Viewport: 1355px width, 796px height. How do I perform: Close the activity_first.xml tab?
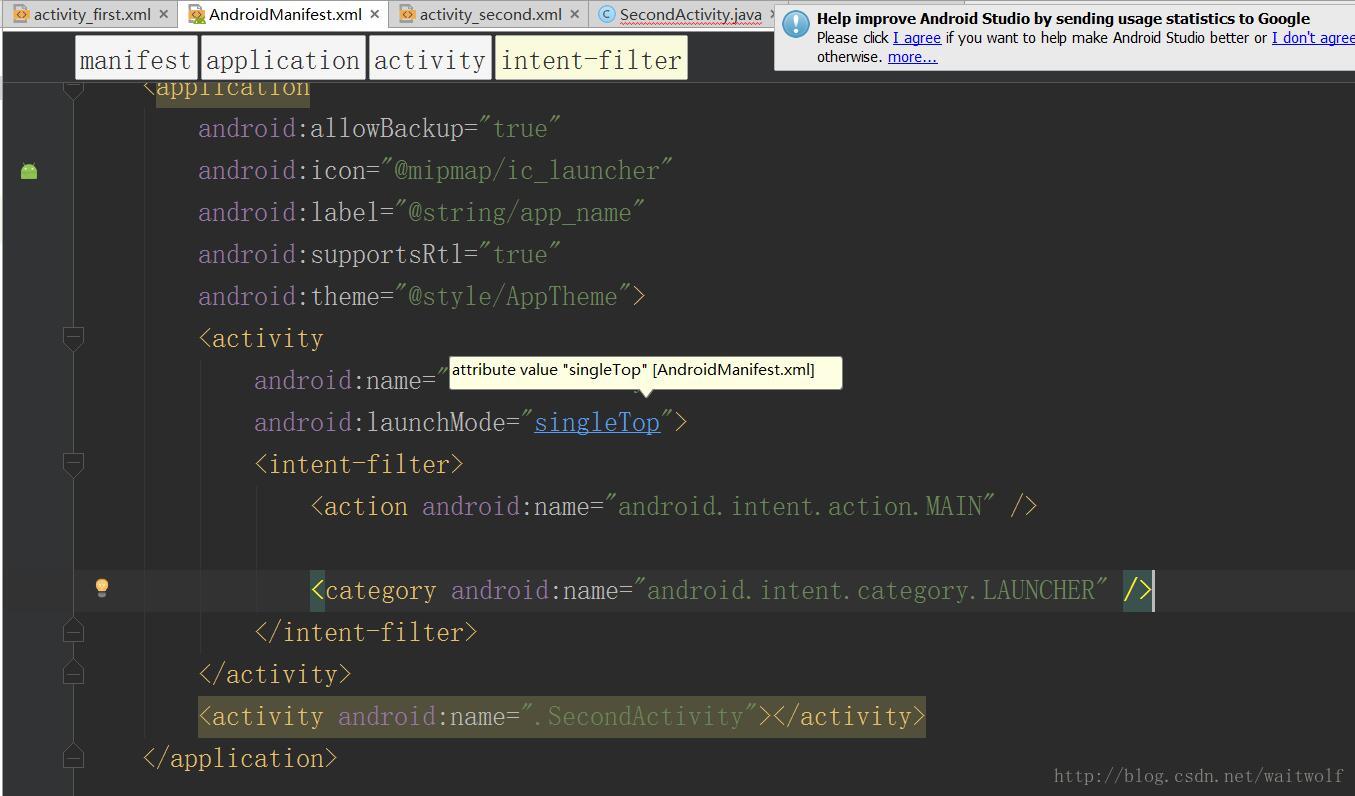click(164, 15)
